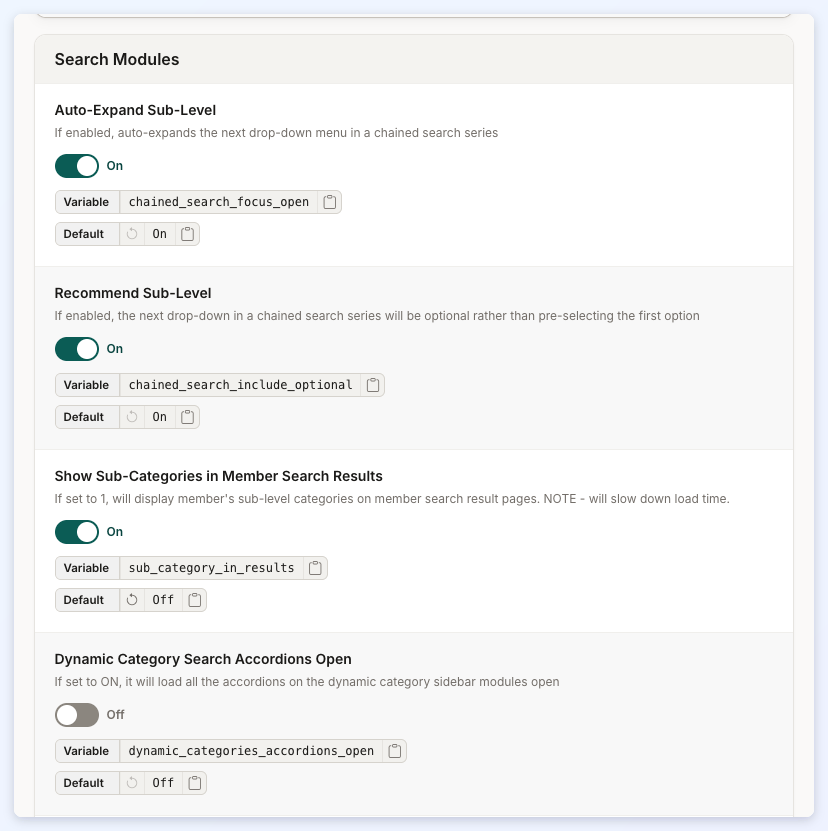Enable Dynamic Category Search Accordions Open switch
The width and height of the screenshot is (828, 831).
coord(77,715)
